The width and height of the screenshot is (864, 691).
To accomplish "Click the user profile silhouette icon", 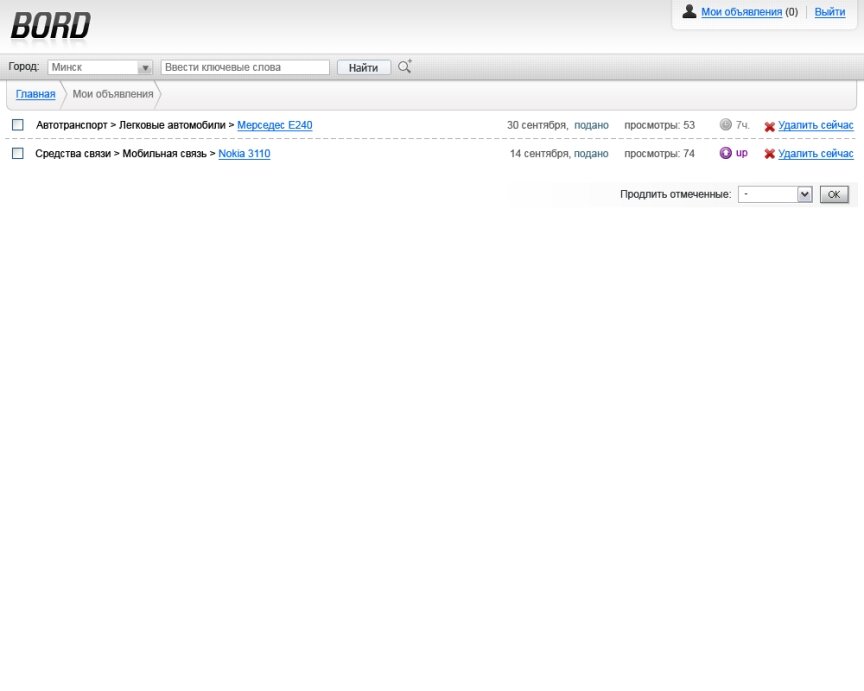I will [x=689, y=11].
